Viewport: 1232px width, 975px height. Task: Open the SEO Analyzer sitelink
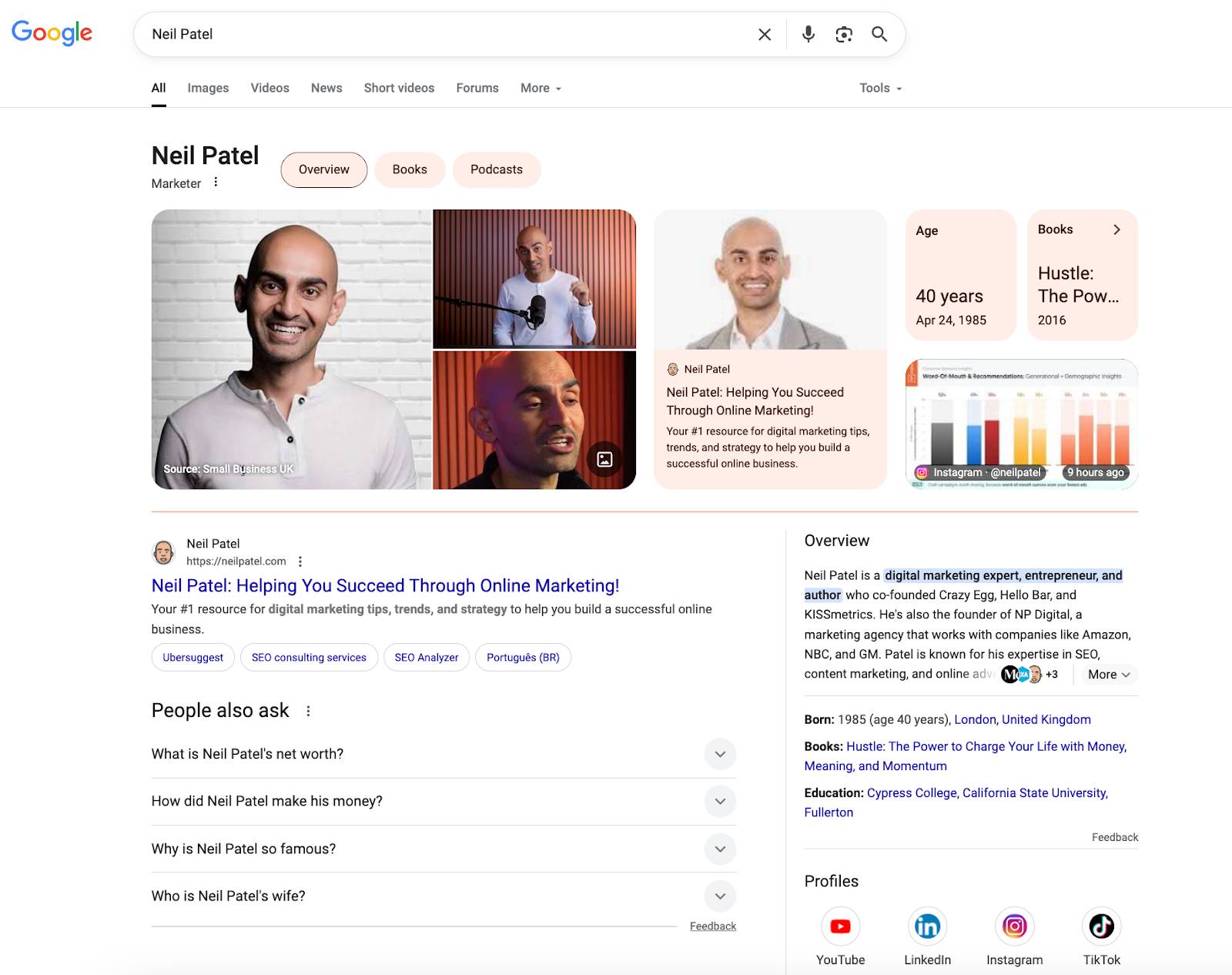click(x=427, y=658)
